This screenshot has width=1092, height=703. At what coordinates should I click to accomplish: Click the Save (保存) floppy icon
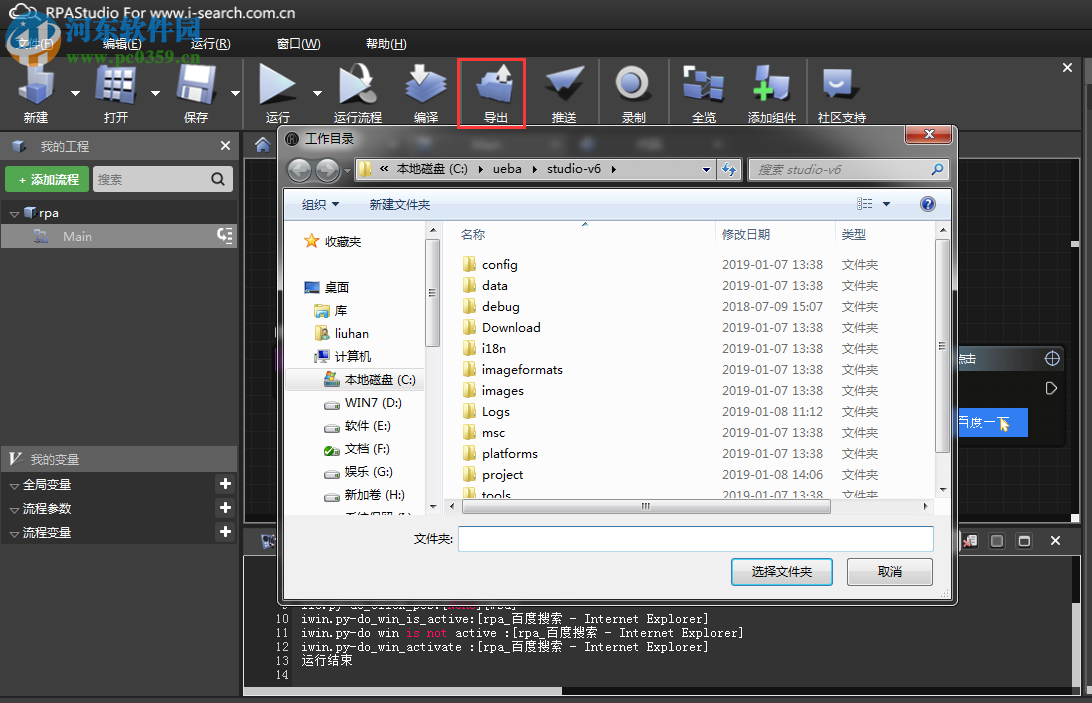(196, 85)
